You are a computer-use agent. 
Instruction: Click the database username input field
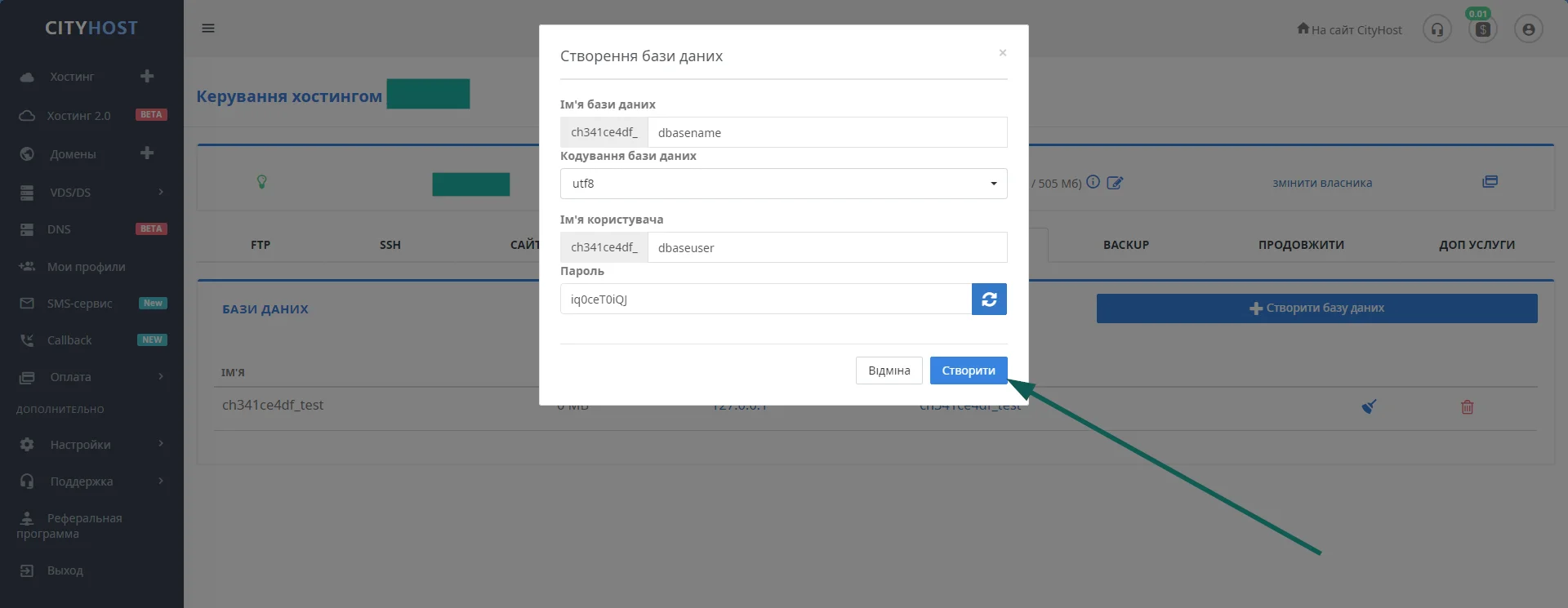pyautogui.click(x=826, y=247)
